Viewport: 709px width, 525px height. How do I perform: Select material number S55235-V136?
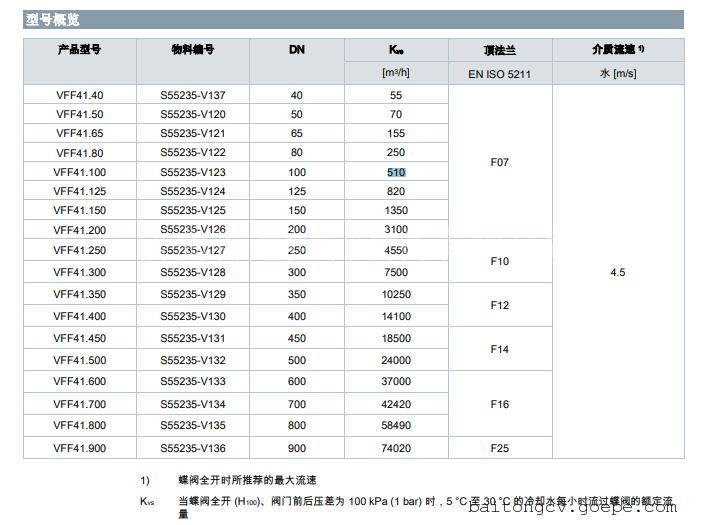point(193,448)
